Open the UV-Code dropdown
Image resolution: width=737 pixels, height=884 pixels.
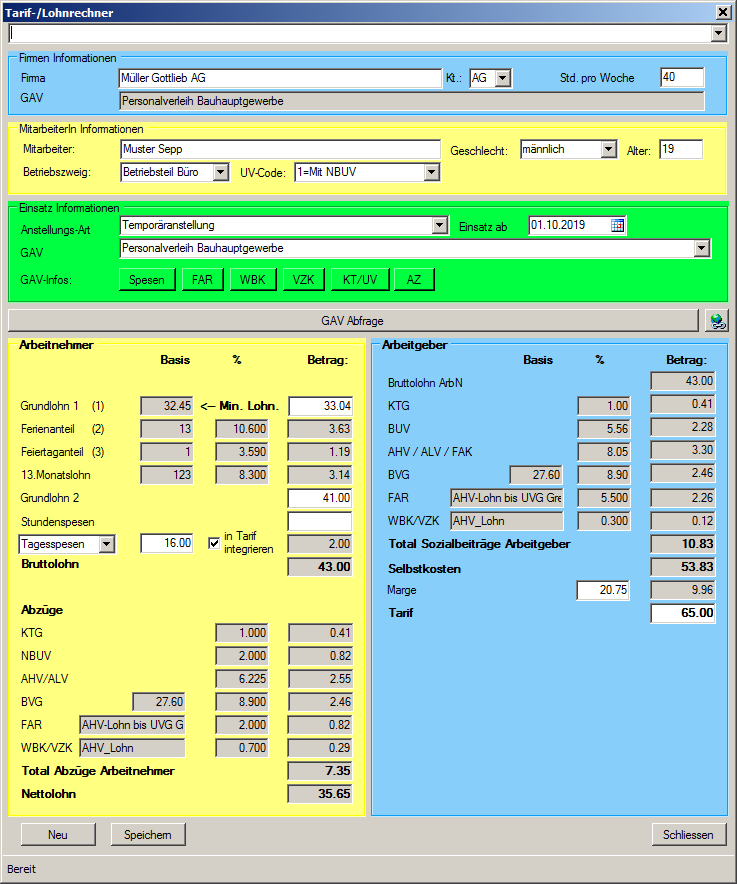(431, 172)
